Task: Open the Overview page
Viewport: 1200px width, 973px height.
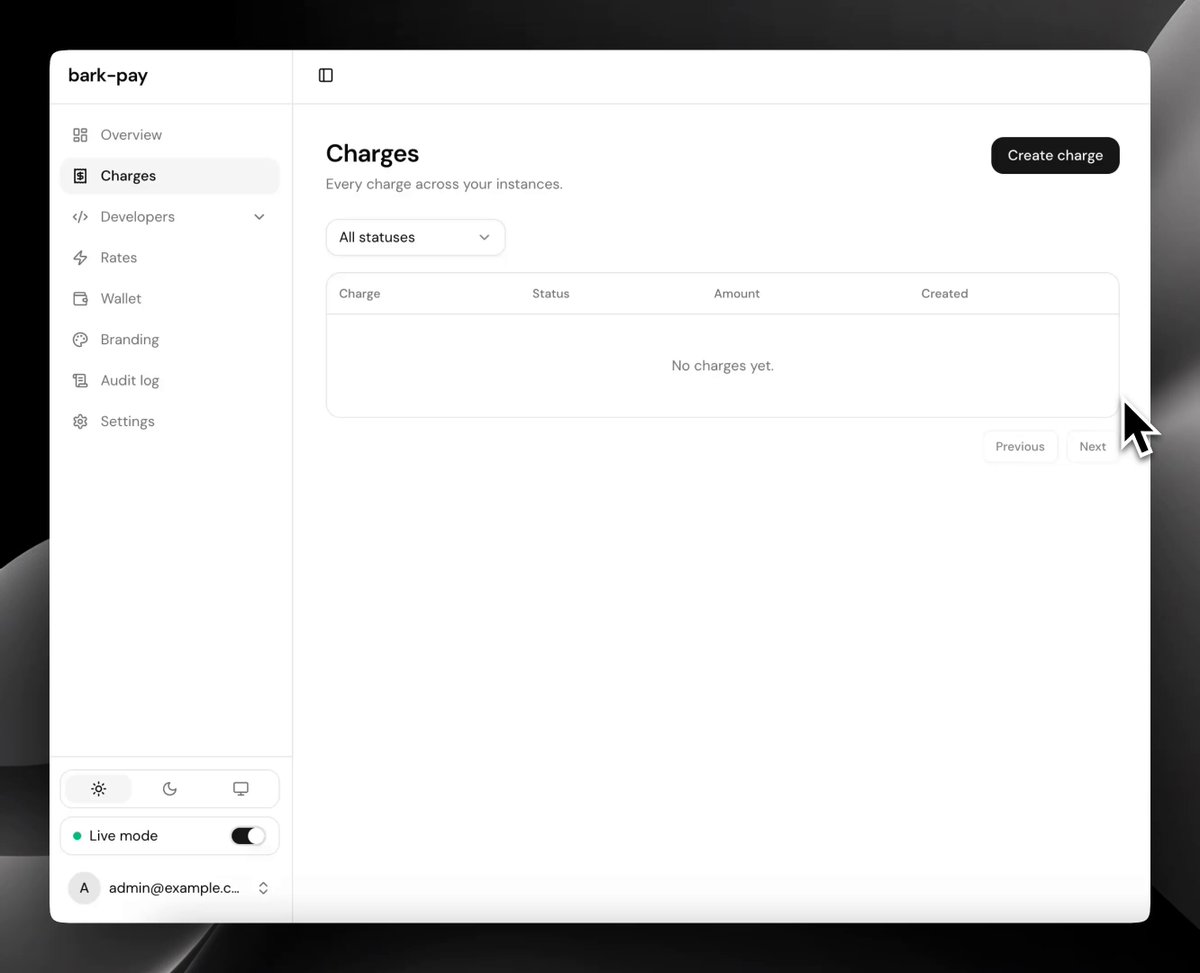Action: coord(169,135)
